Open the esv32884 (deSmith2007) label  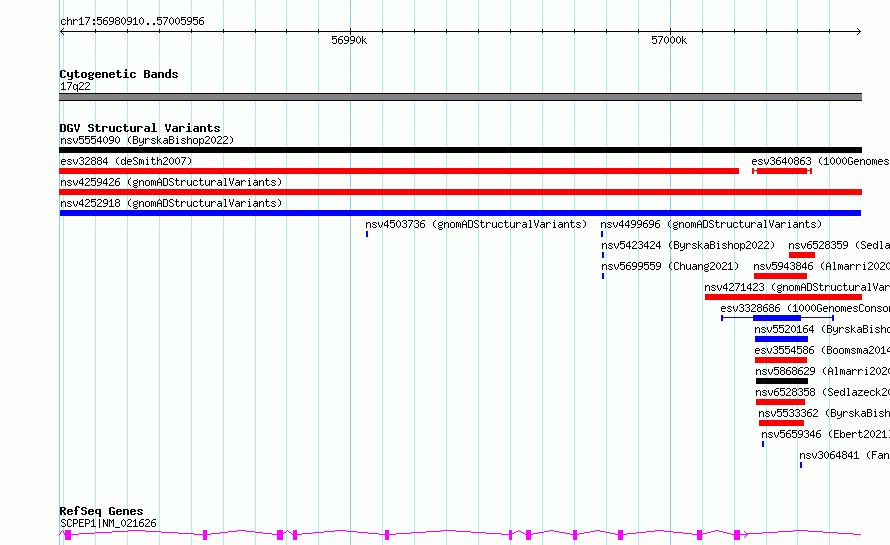point(126,161)
